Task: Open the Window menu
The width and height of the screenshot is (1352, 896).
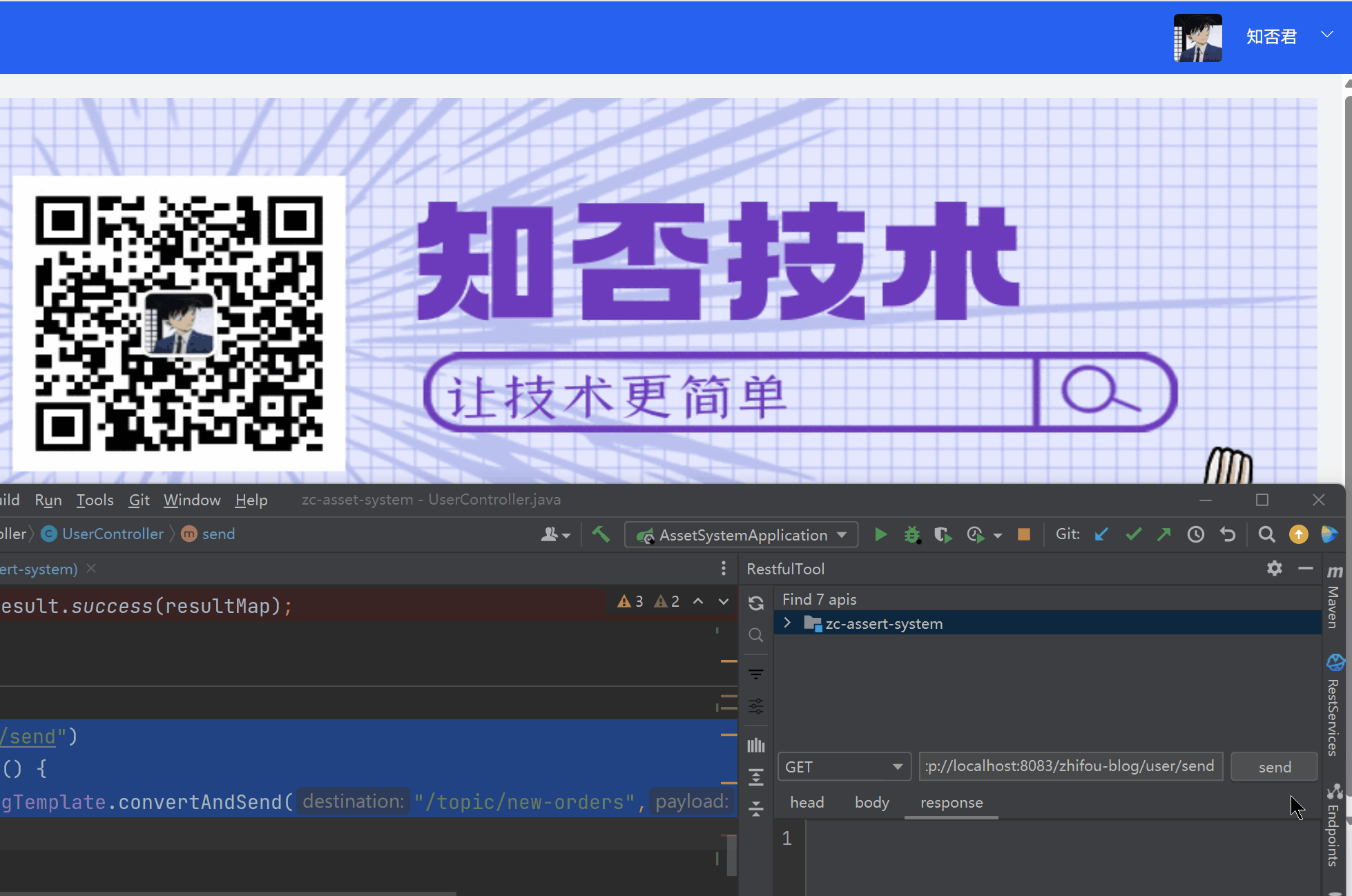Action: coord(192,500)
